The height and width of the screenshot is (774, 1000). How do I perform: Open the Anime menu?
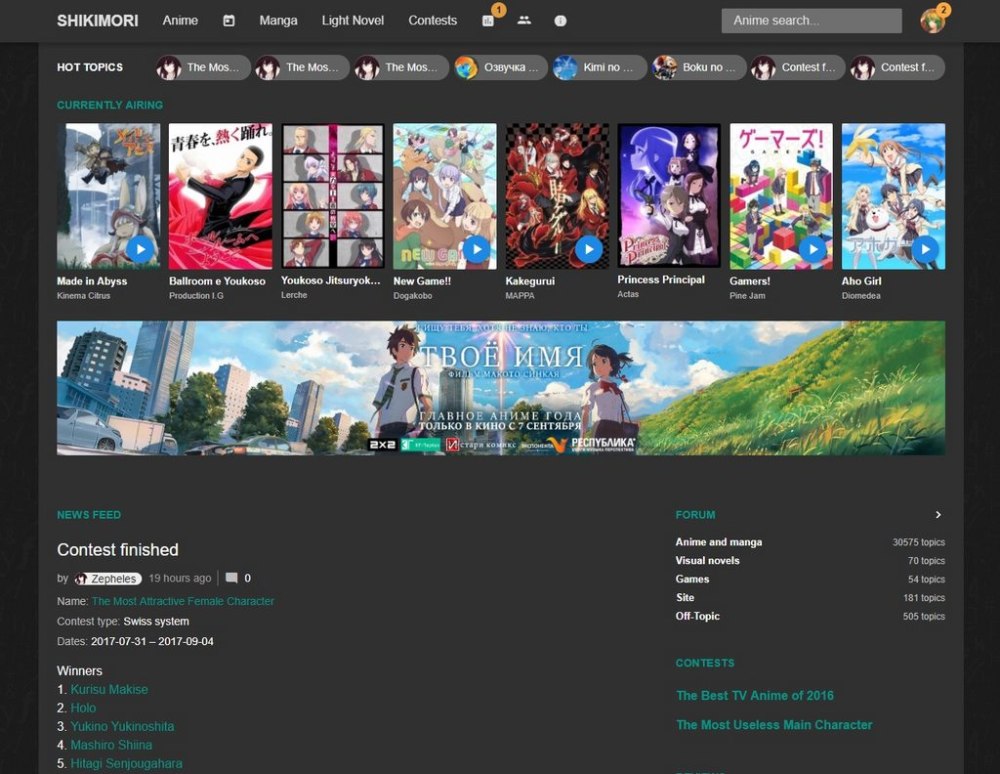click(180, 20)
